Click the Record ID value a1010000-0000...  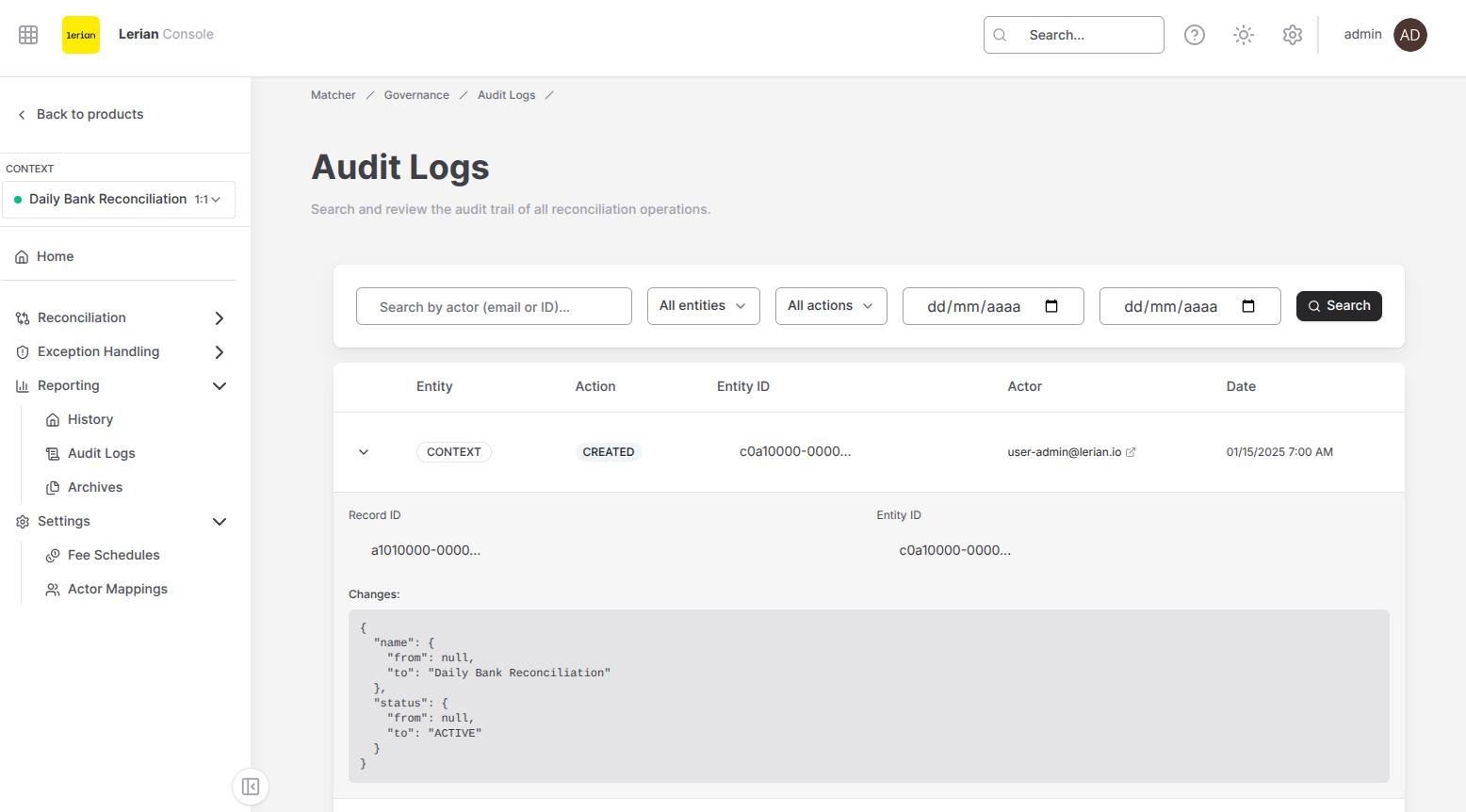coord(426,550)
